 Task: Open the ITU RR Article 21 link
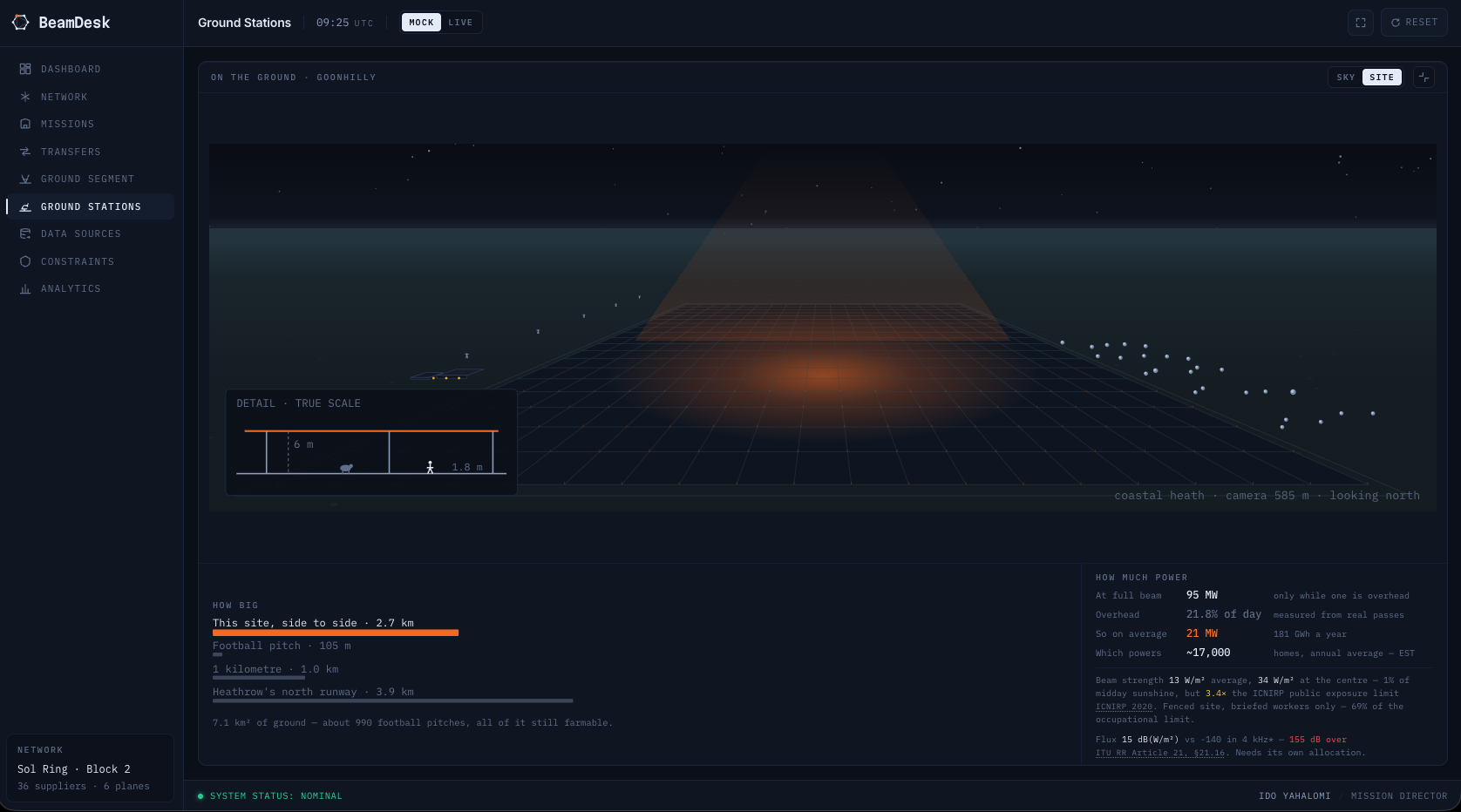pos(1160,753)
